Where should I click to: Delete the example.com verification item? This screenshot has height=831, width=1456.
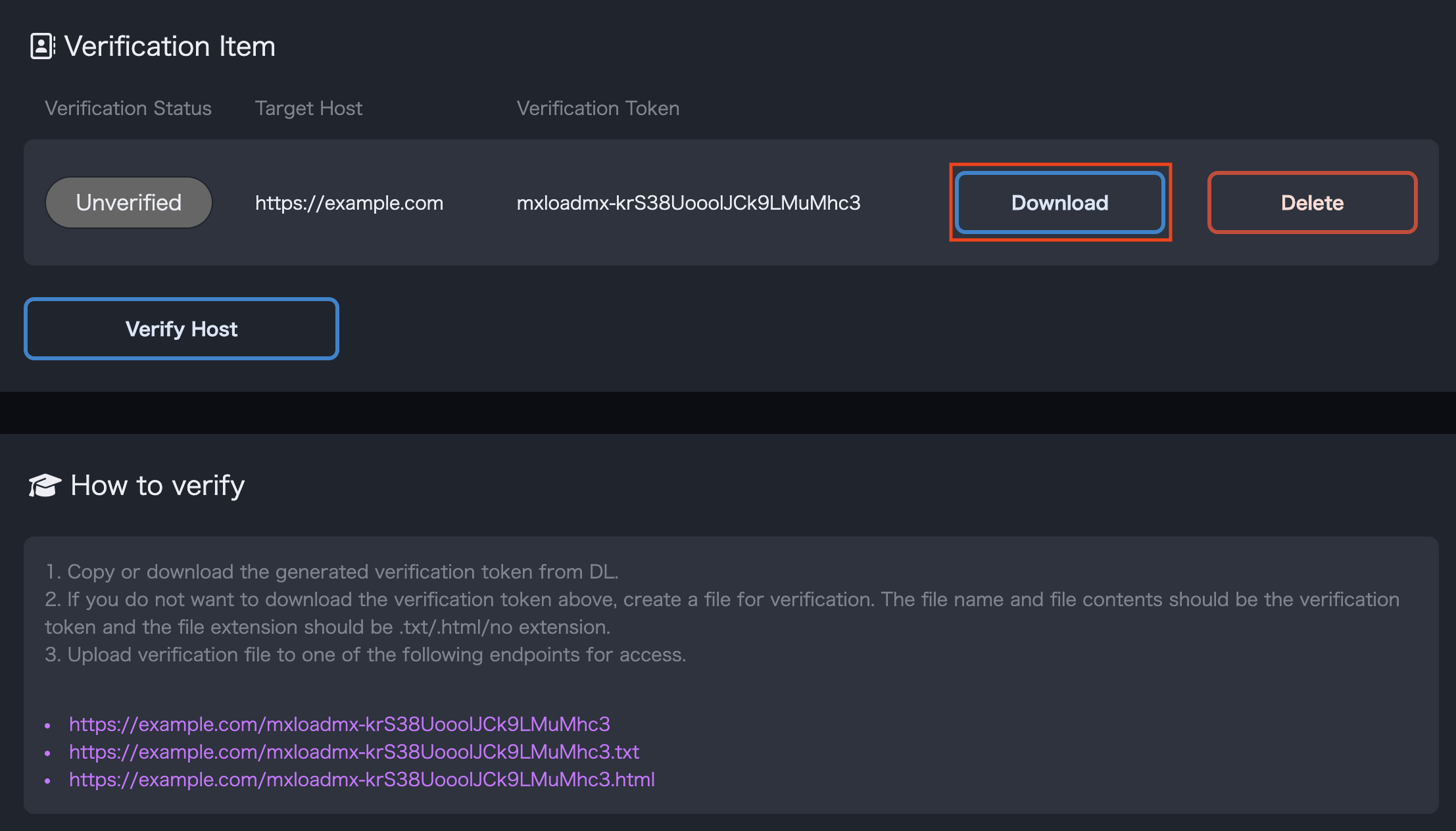pyautogui.click(x=1311, y=202)
